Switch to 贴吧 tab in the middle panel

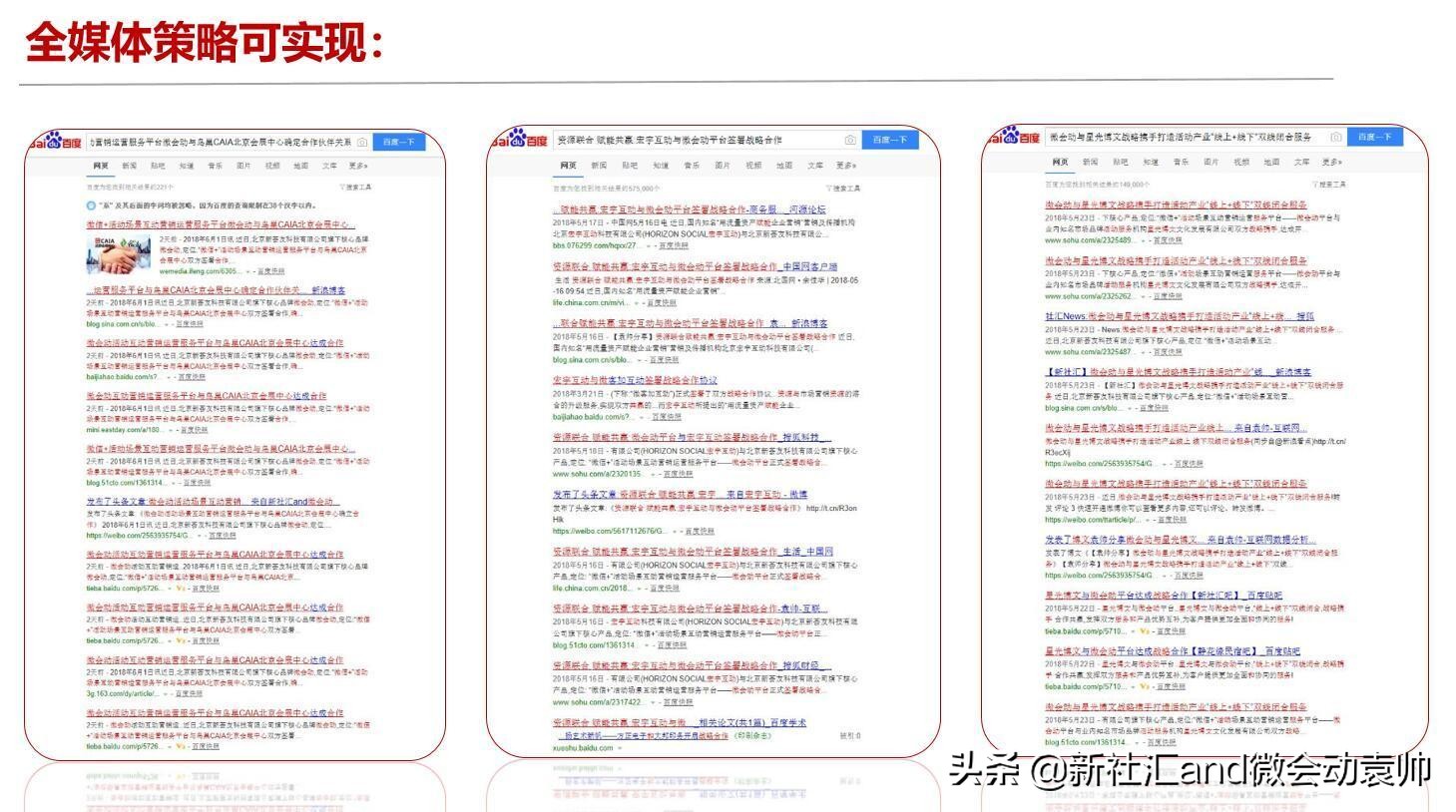coord(630,166)
